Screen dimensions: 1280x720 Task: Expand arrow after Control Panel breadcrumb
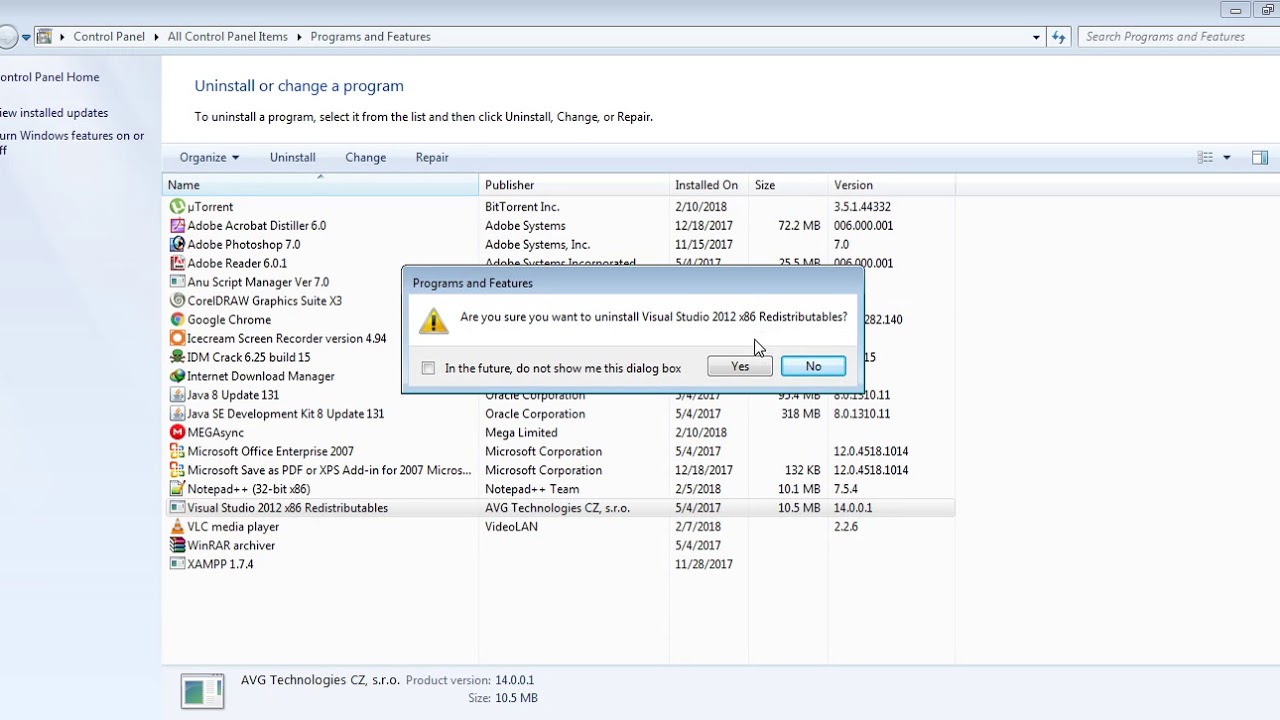coord(156,37)
